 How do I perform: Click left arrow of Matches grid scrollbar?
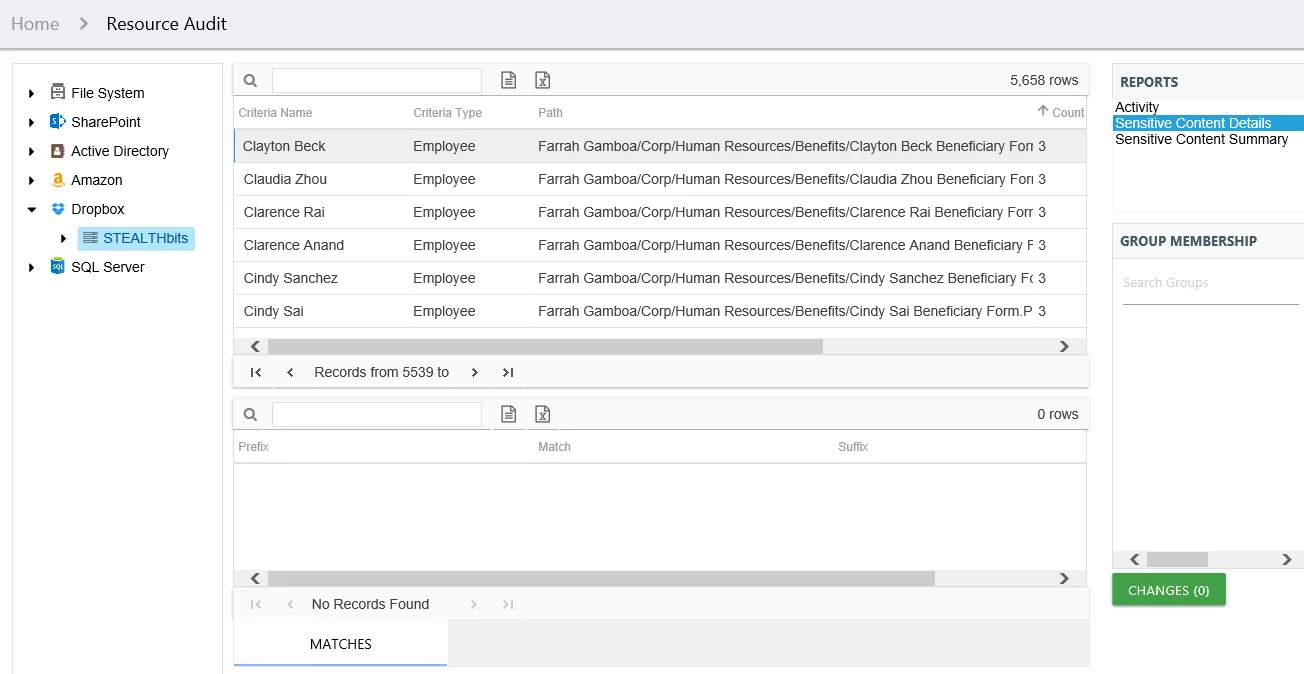256,578
